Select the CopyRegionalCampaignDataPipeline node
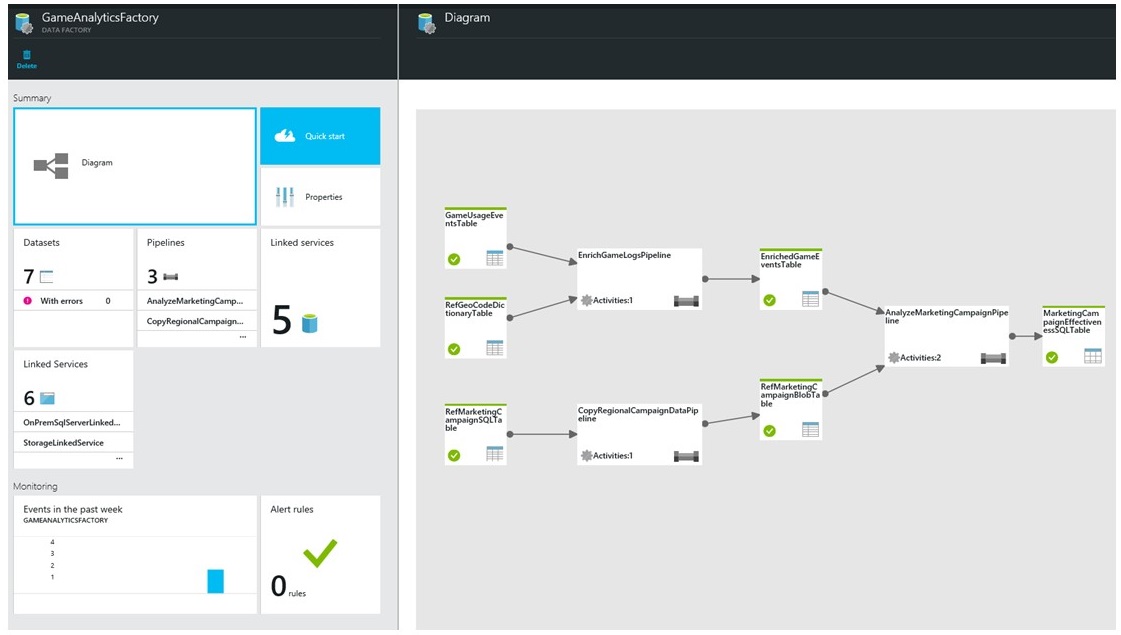The image size is (1121, 635). (639, 434)
